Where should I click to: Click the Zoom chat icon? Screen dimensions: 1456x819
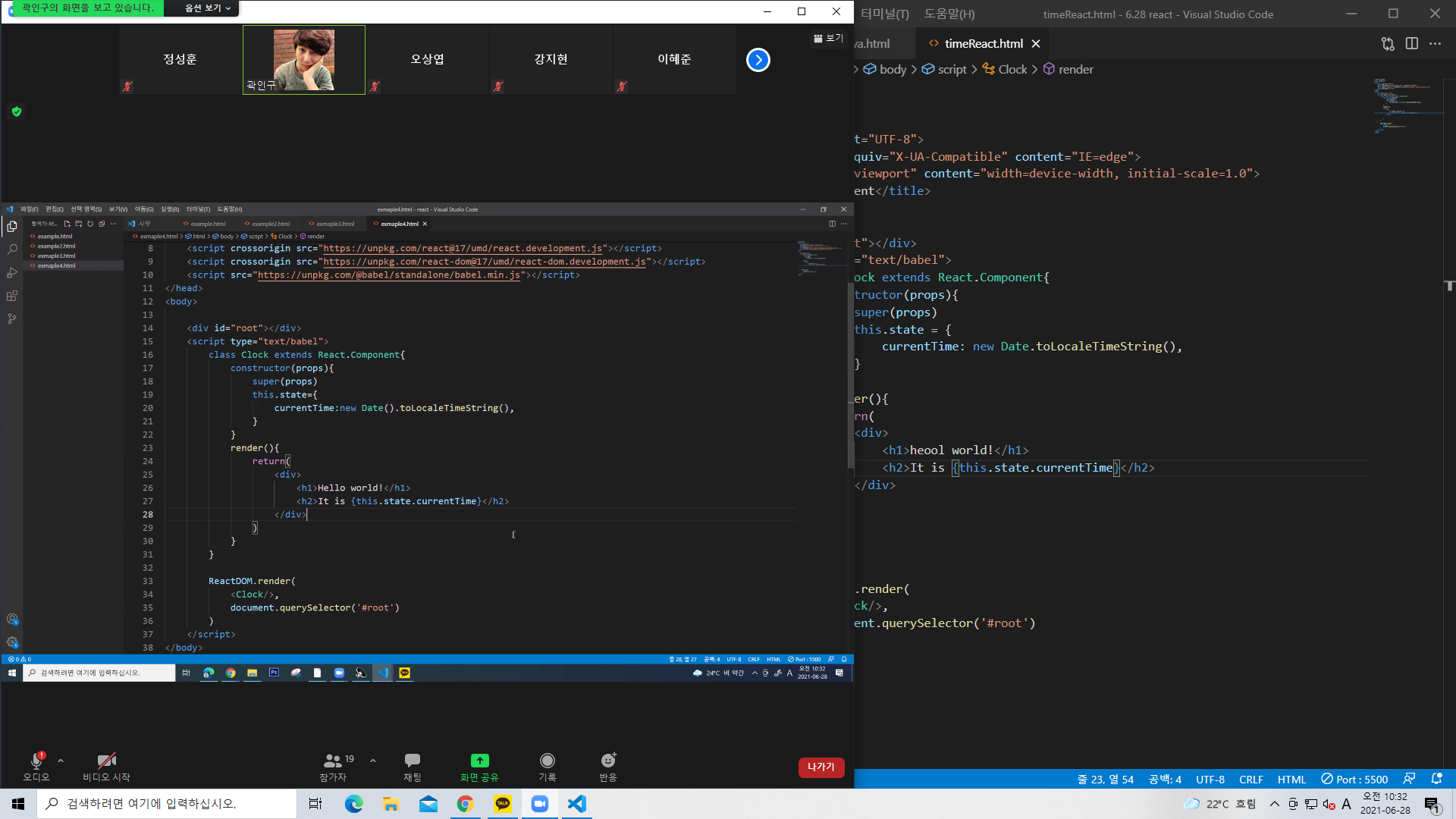pyautogui.click(x=412, y=761)
